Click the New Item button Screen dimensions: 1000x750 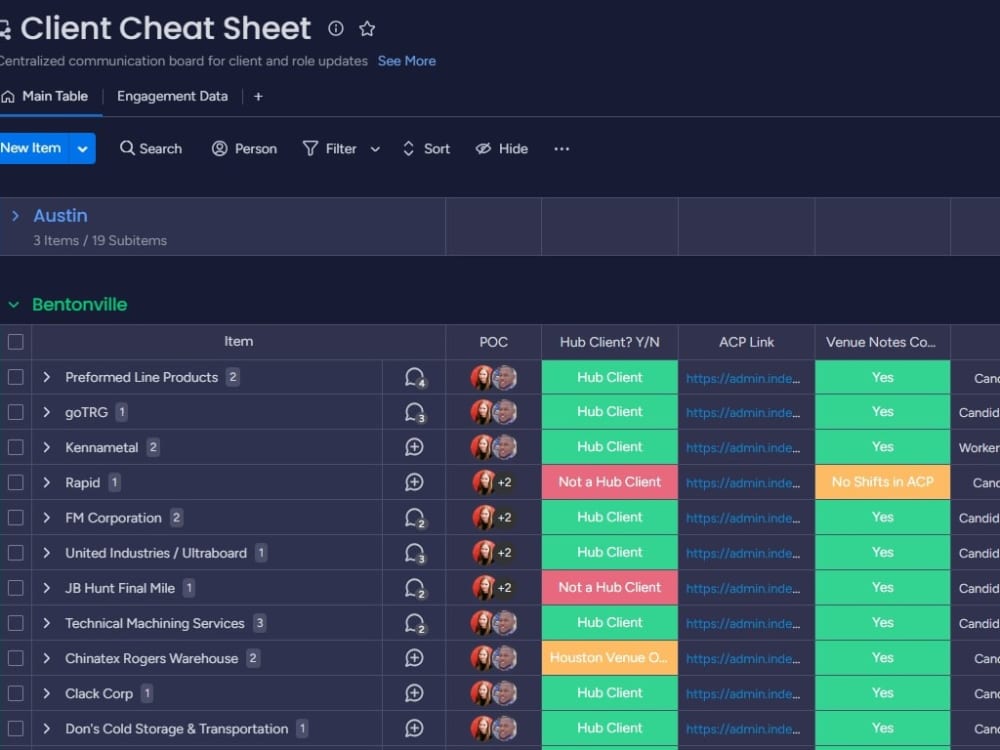click(34, 149)
